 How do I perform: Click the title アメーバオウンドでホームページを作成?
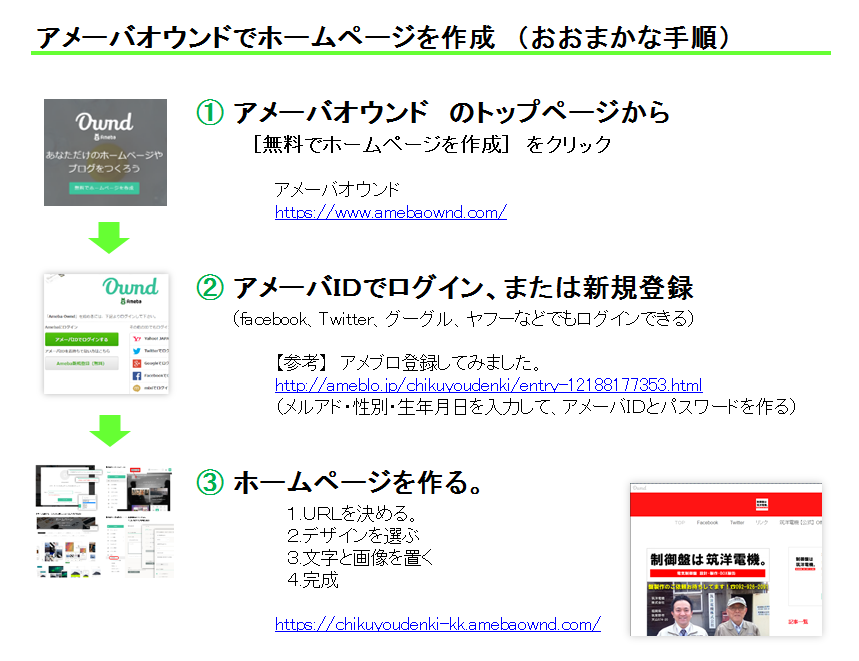coord(266,38)
